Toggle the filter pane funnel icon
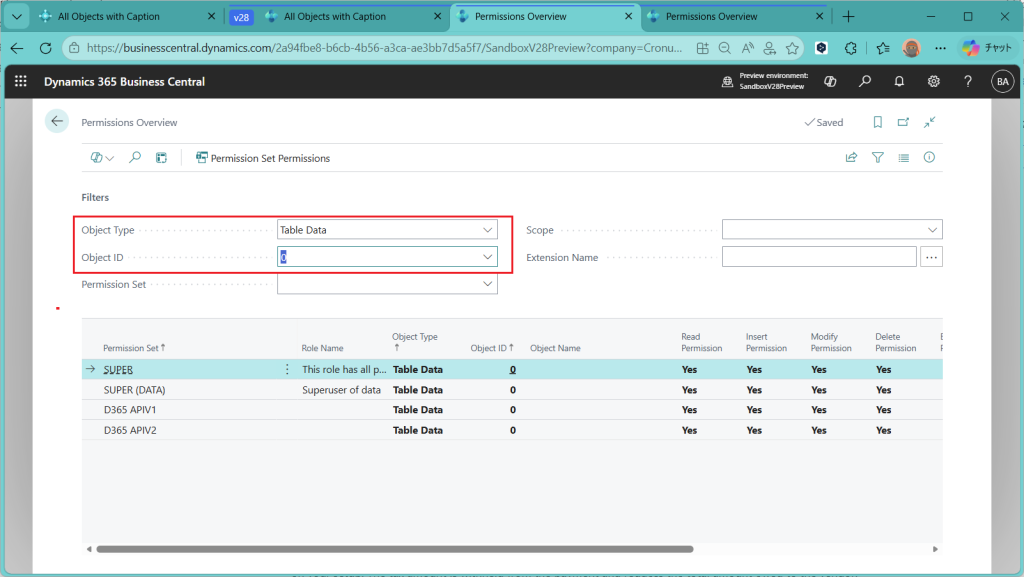1024x577 pixels. (878, 158)
